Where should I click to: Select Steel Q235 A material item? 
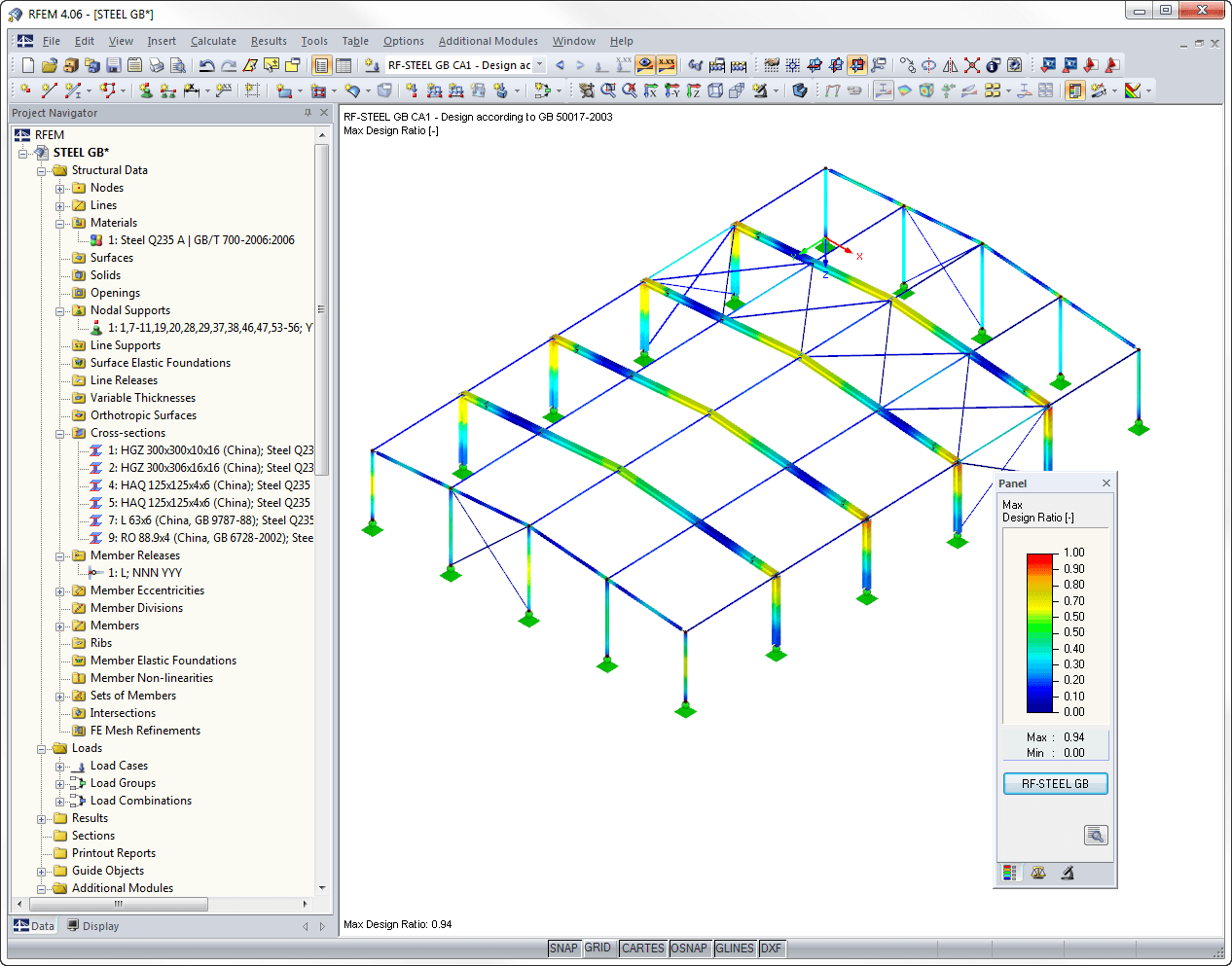tap(201, 240)
